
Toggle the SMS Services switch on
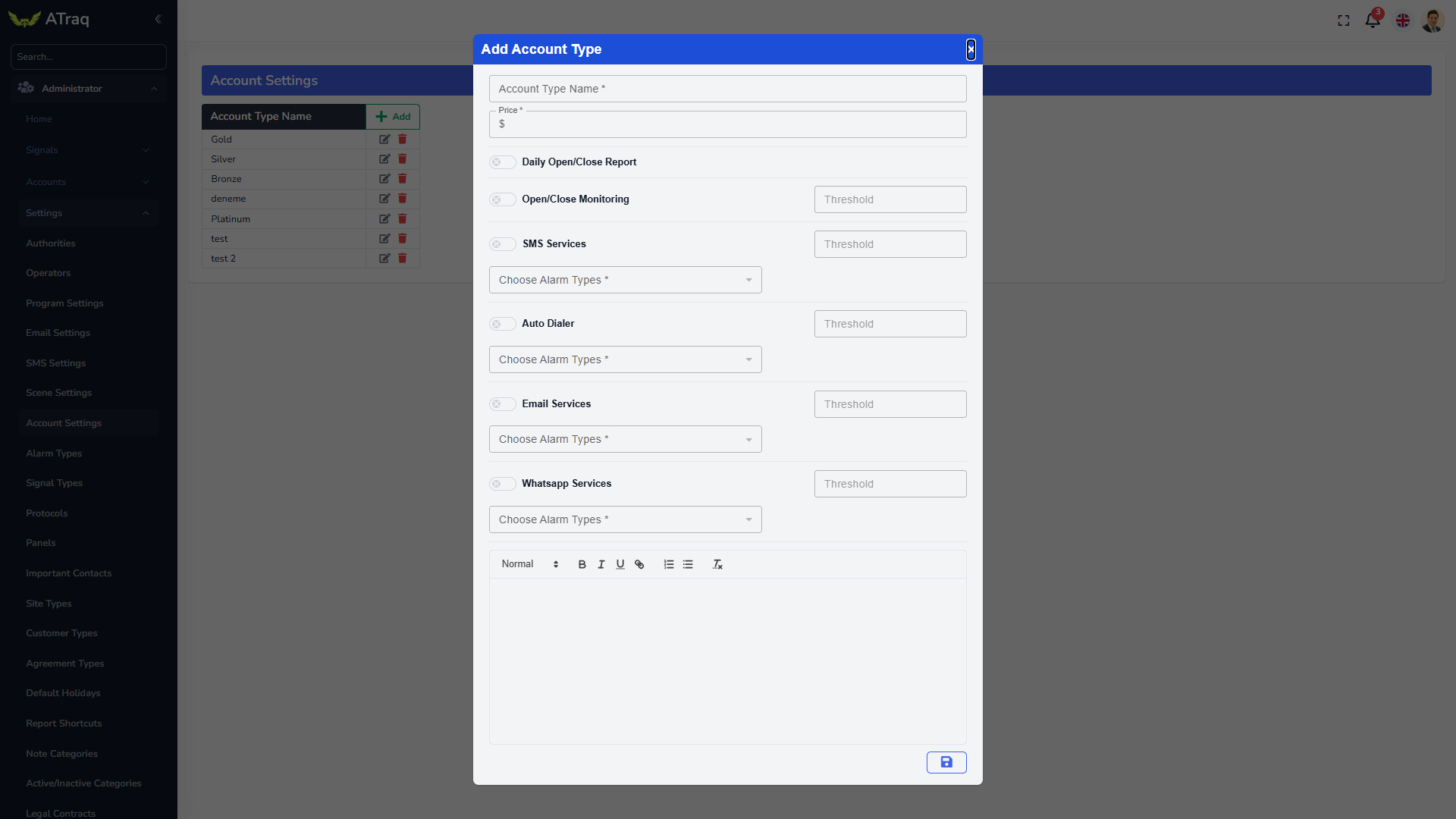click(x=502, y=244)
